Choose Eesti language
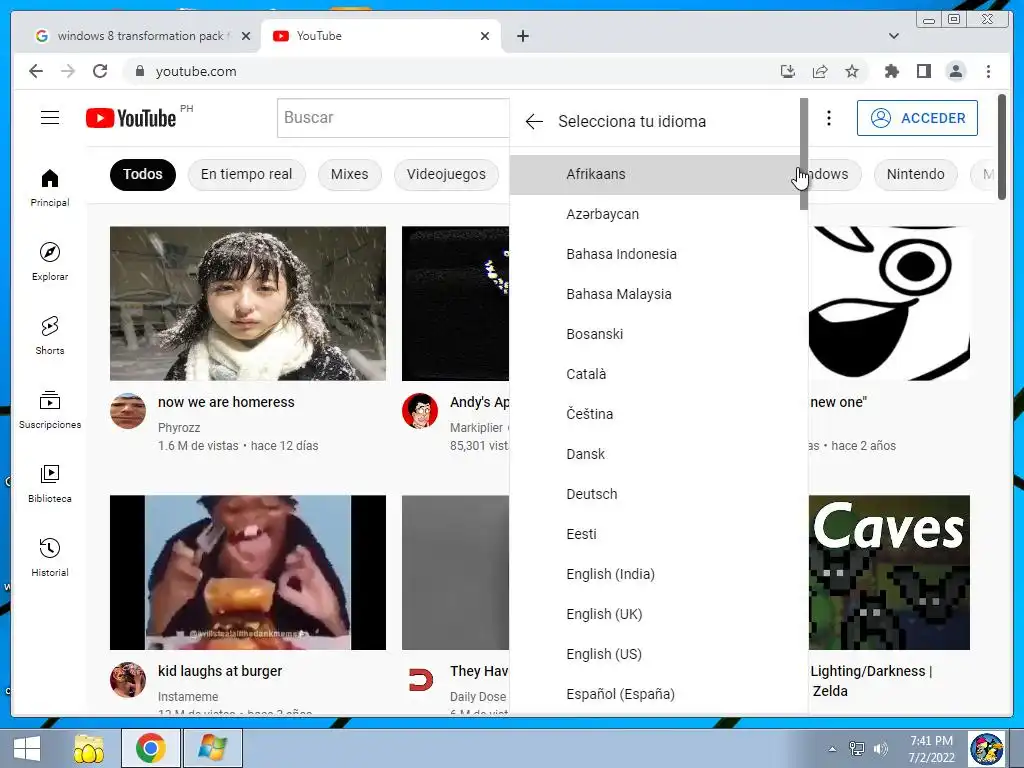This screenshot has width=1024, height=768. click(654, 534)
